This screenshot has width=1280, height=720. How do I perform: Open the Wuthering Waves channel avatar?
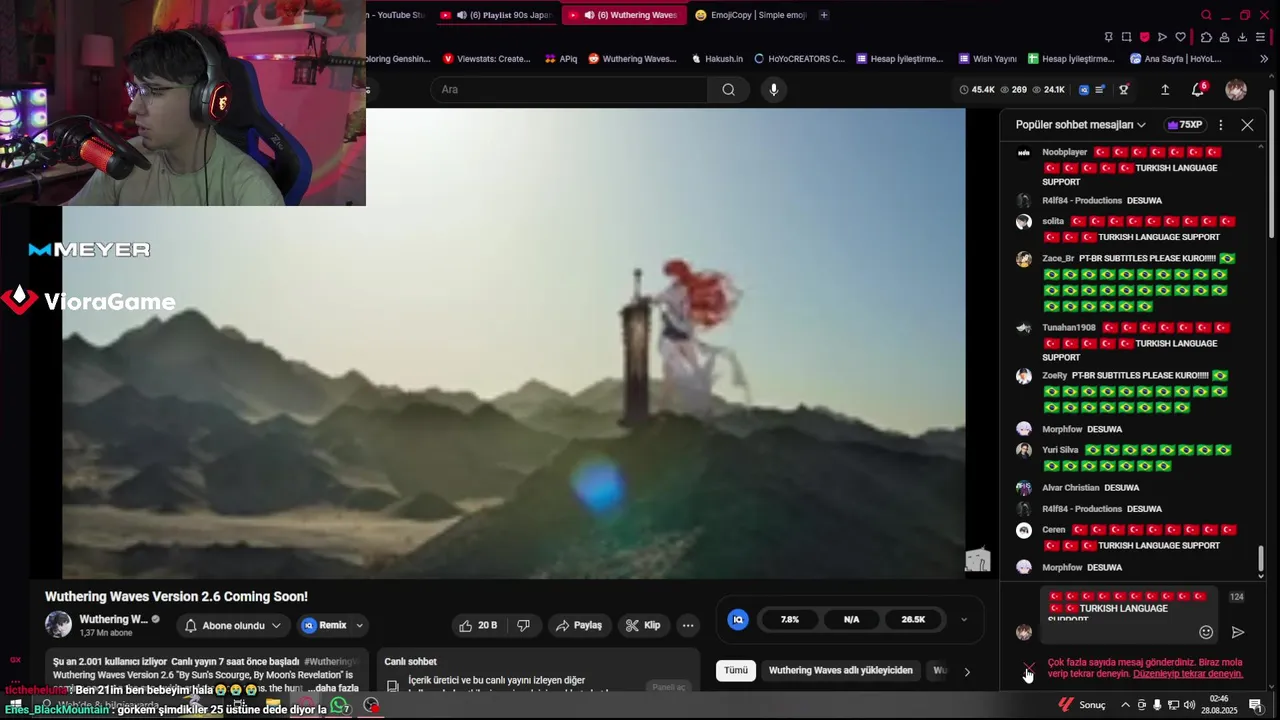pos(58,625)
